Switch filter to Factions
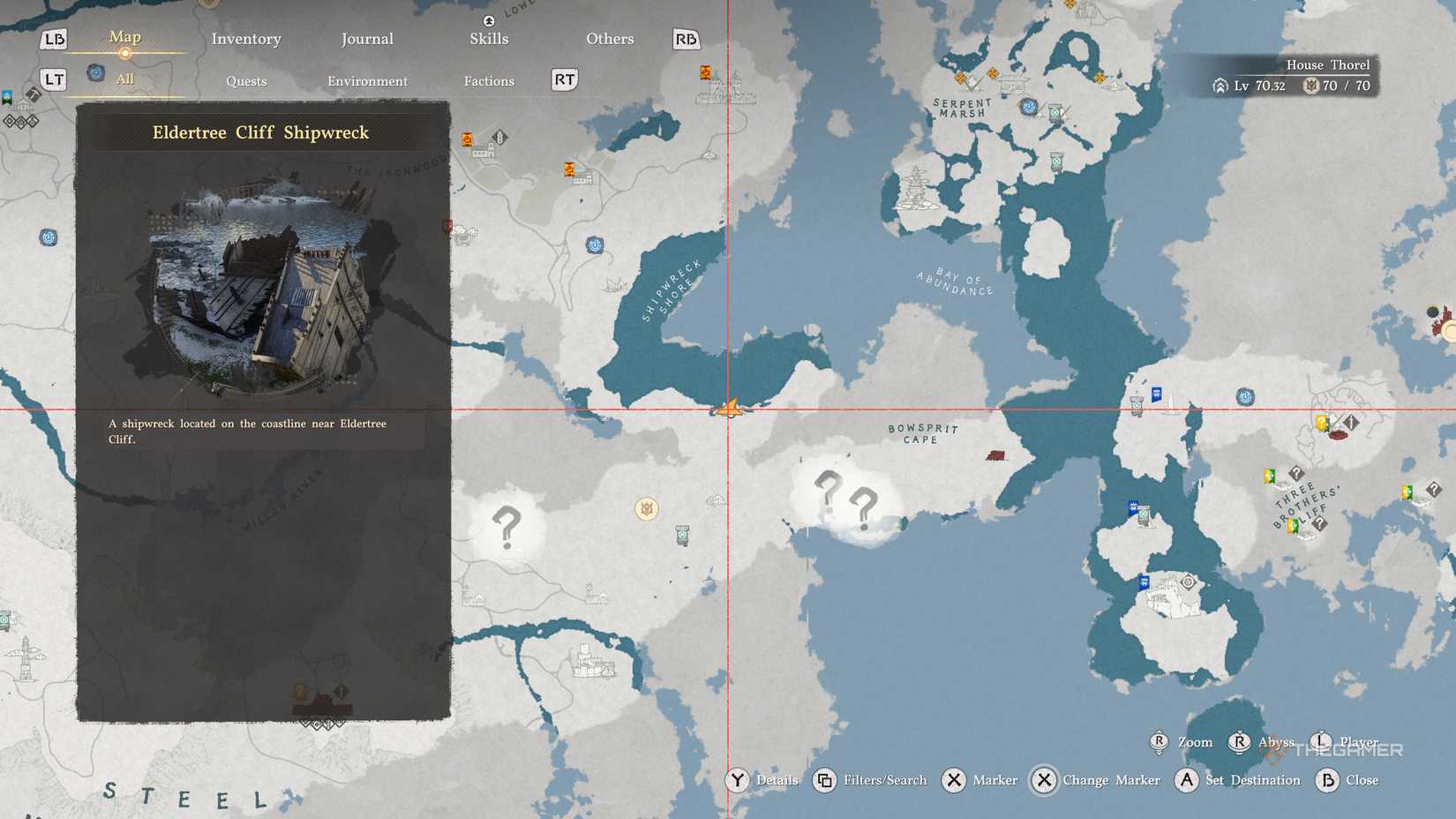This screenshot has height=819, width=1456. click(x=489, y=81)
